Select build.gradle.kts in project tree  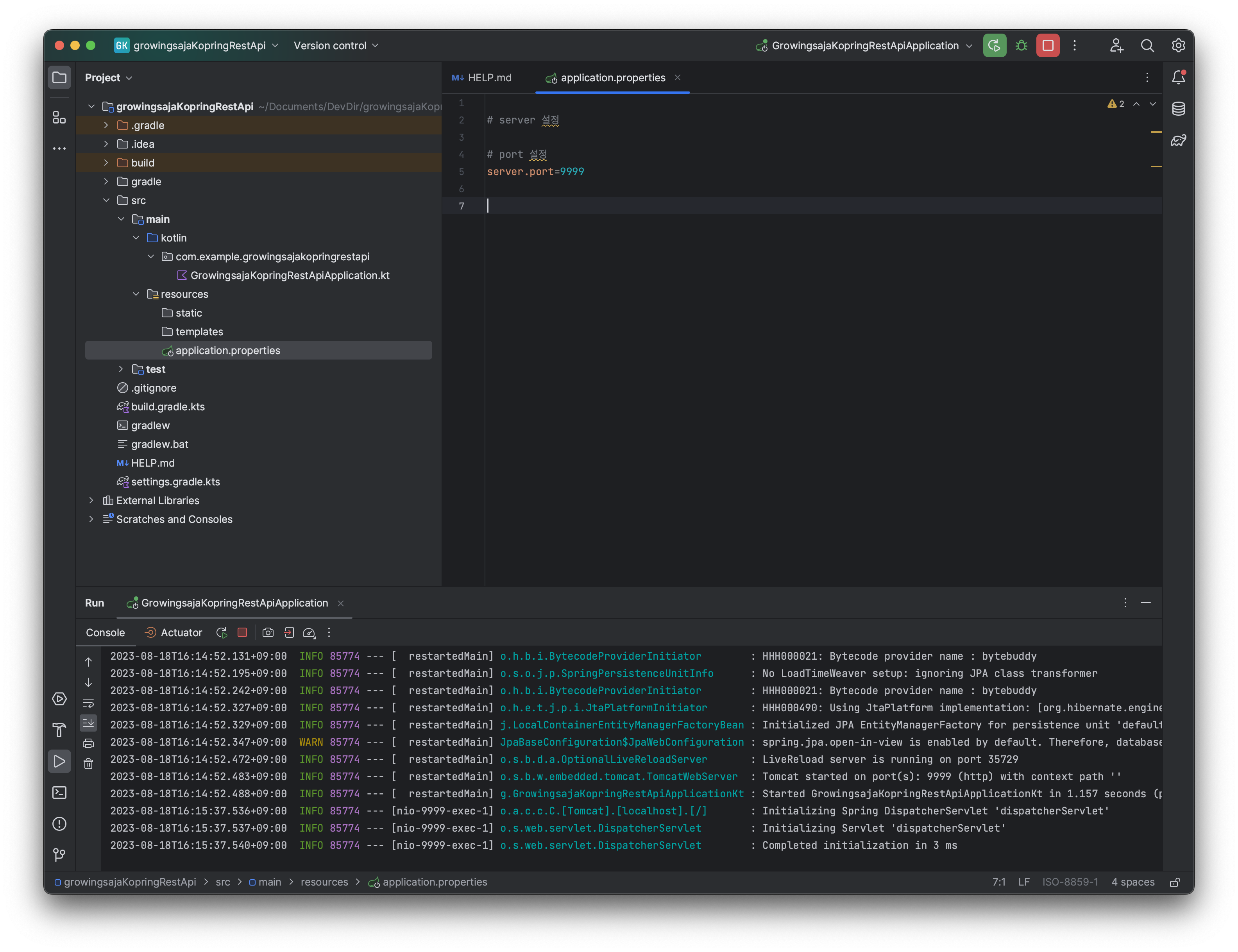pos(161,407)
